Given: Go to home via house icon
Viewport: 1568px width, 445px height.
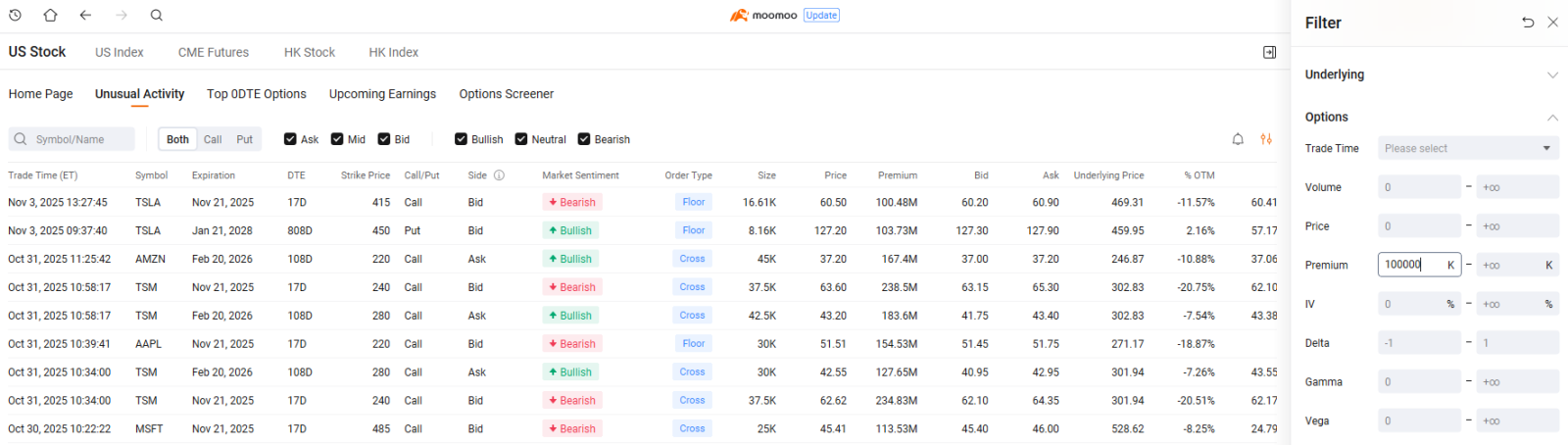Looking at the screenshot, I should point(50,15).
